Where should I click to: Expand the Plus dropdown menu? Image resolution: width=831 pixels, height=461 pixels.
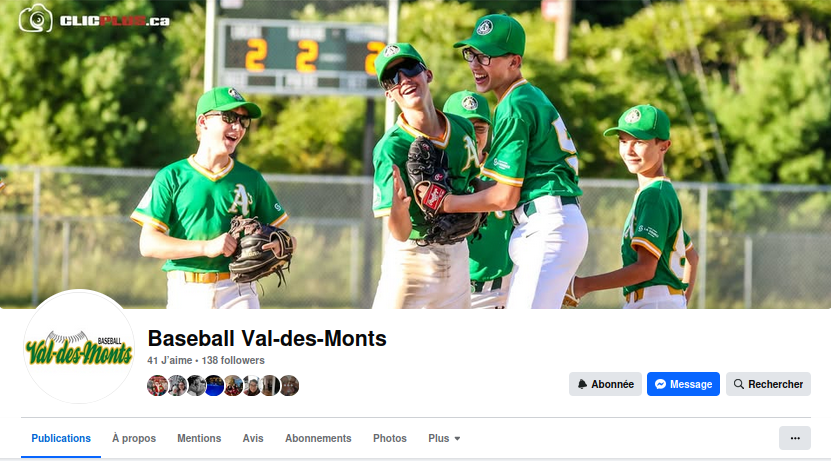coord(444,438)
